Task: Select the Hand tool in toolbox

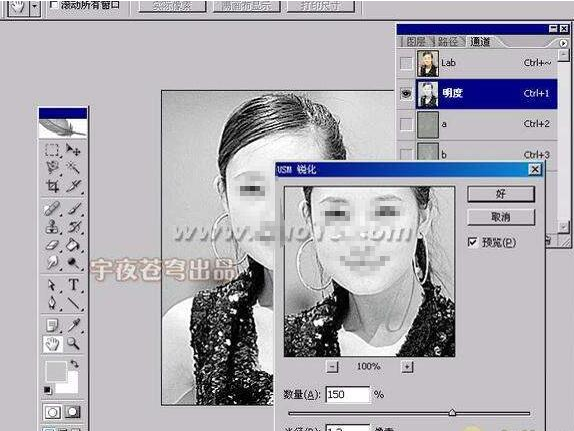Action: pos(52,343)
